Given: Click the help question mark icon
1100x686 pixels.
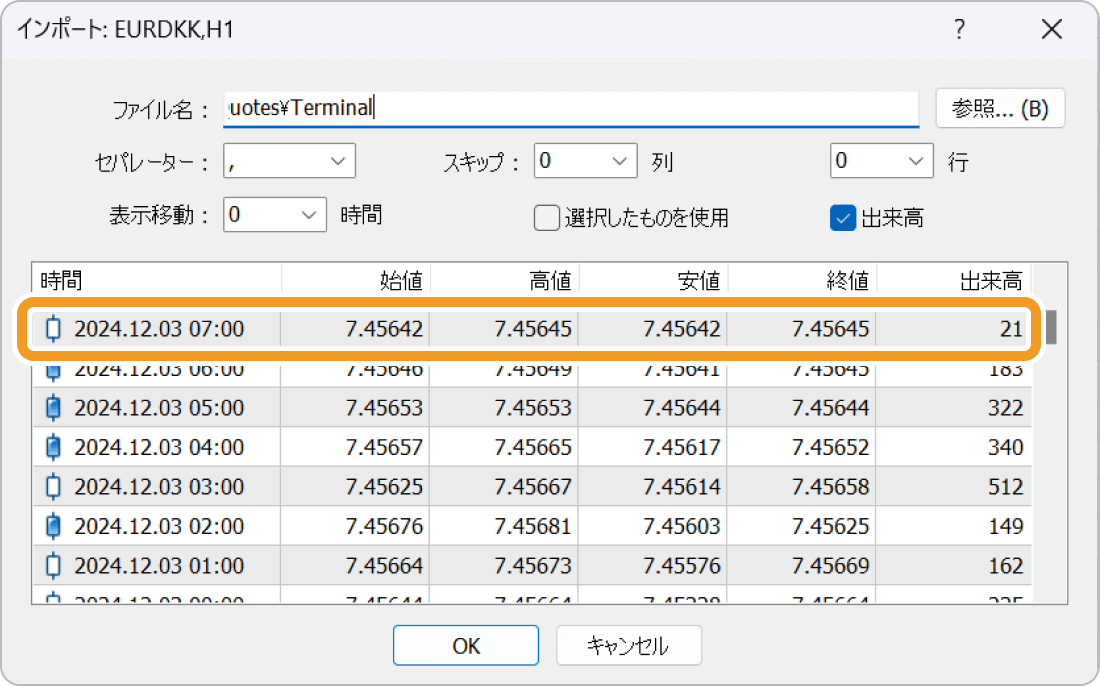Looking at the screenshot, I should tap(959, 30).
